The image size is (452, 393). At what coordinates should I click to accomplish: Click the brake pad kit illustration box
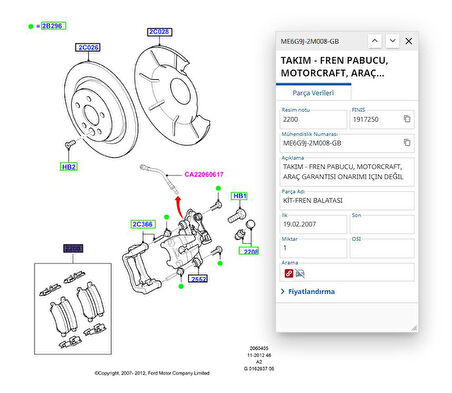(73, 309)
